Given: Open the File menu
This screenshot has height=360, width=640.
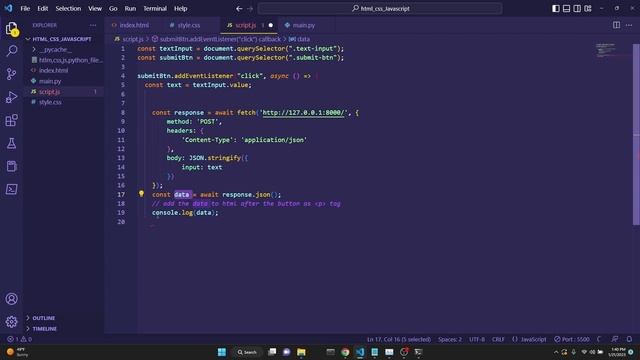Looking at the screenshot, I should click(25, 9).
